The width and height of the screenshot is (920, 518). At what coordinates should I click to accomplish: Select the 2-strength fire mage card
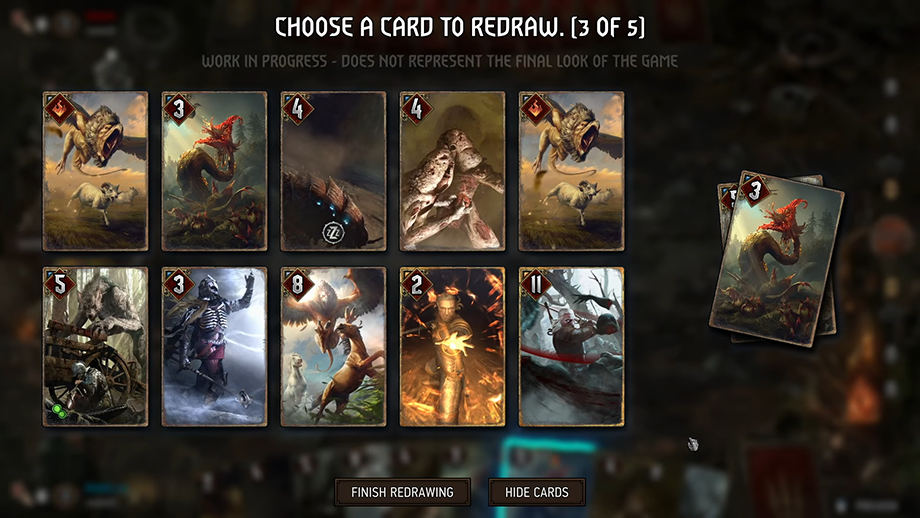(x=452, y=347)
